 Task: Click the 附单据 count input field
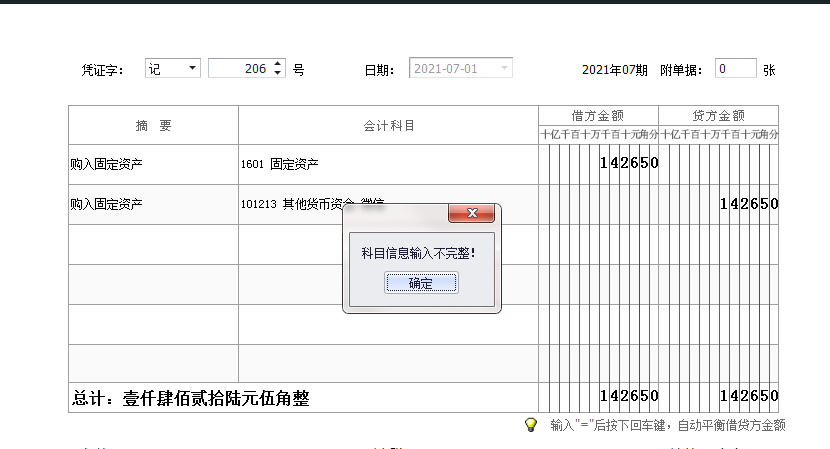click(735, 69)
